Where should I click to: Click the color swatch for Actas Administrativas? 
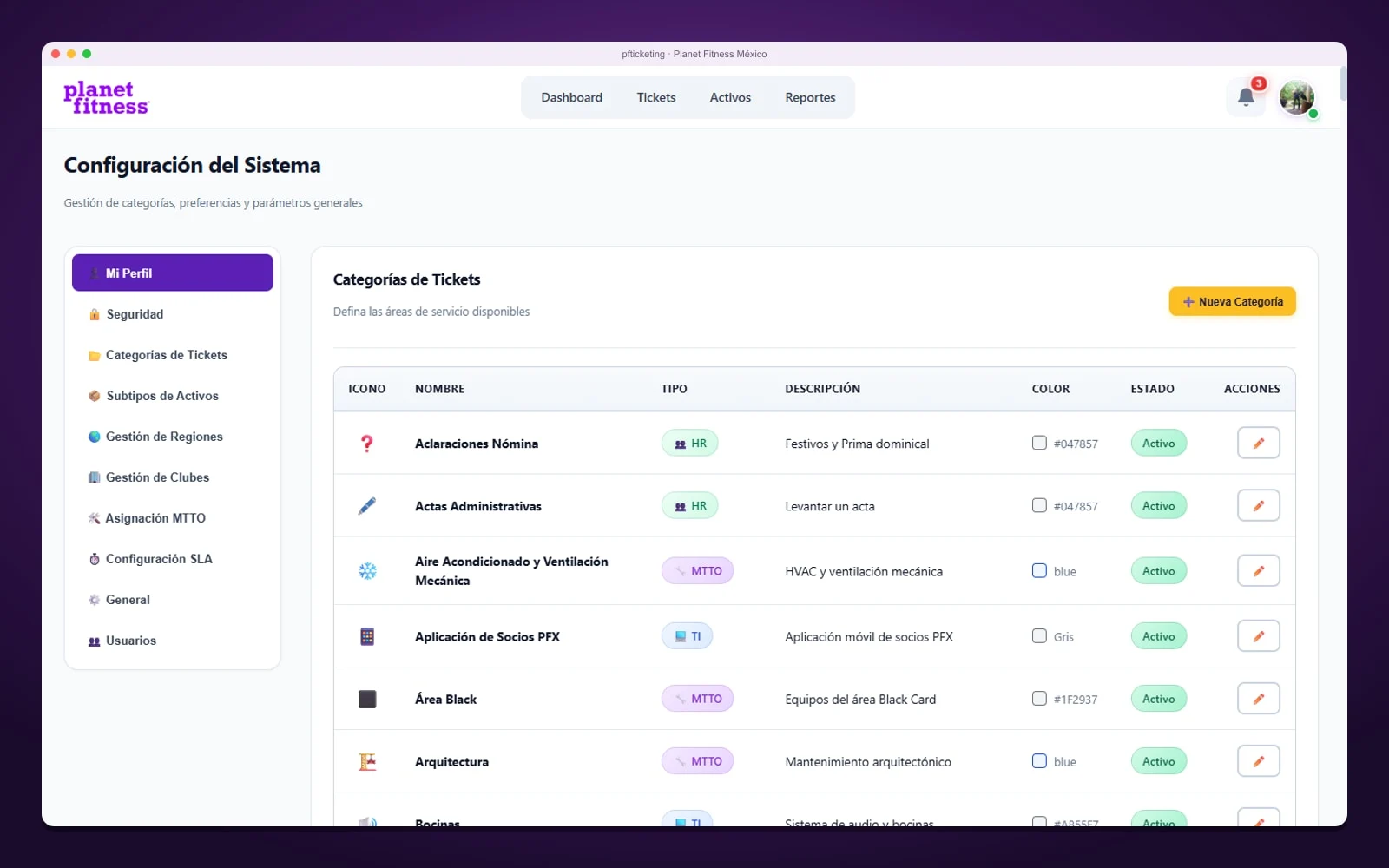(1039, 505)
